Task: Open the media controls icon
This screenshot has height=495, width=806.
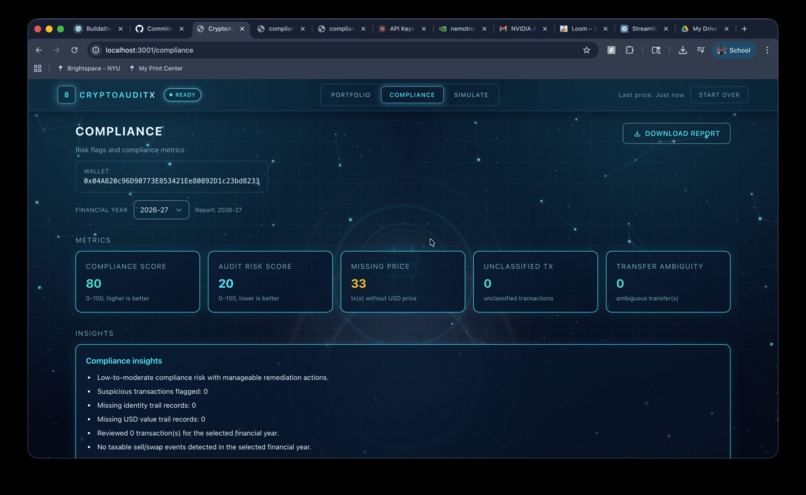Action: pyautogui.click(x=701, y=50)
